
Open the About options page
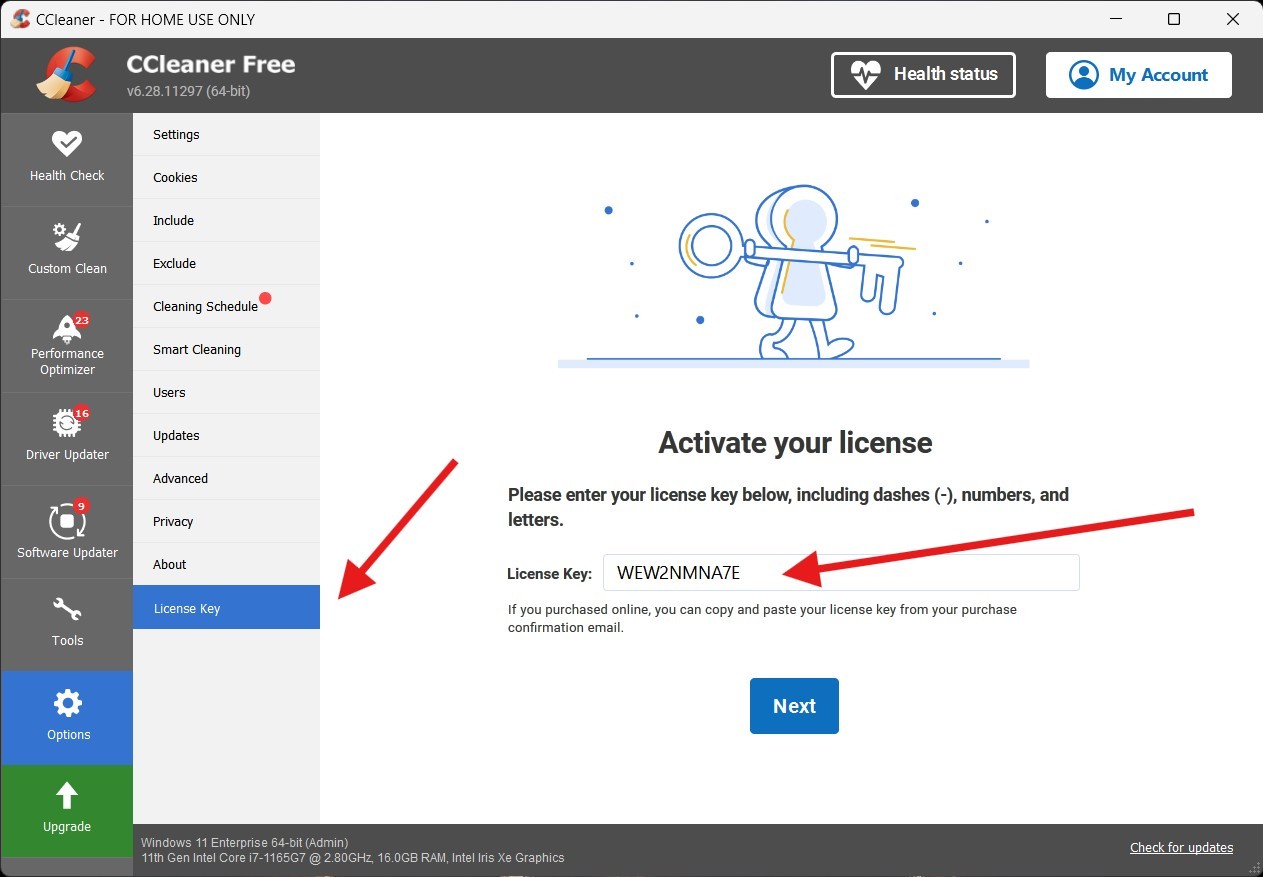pos(226,565)
